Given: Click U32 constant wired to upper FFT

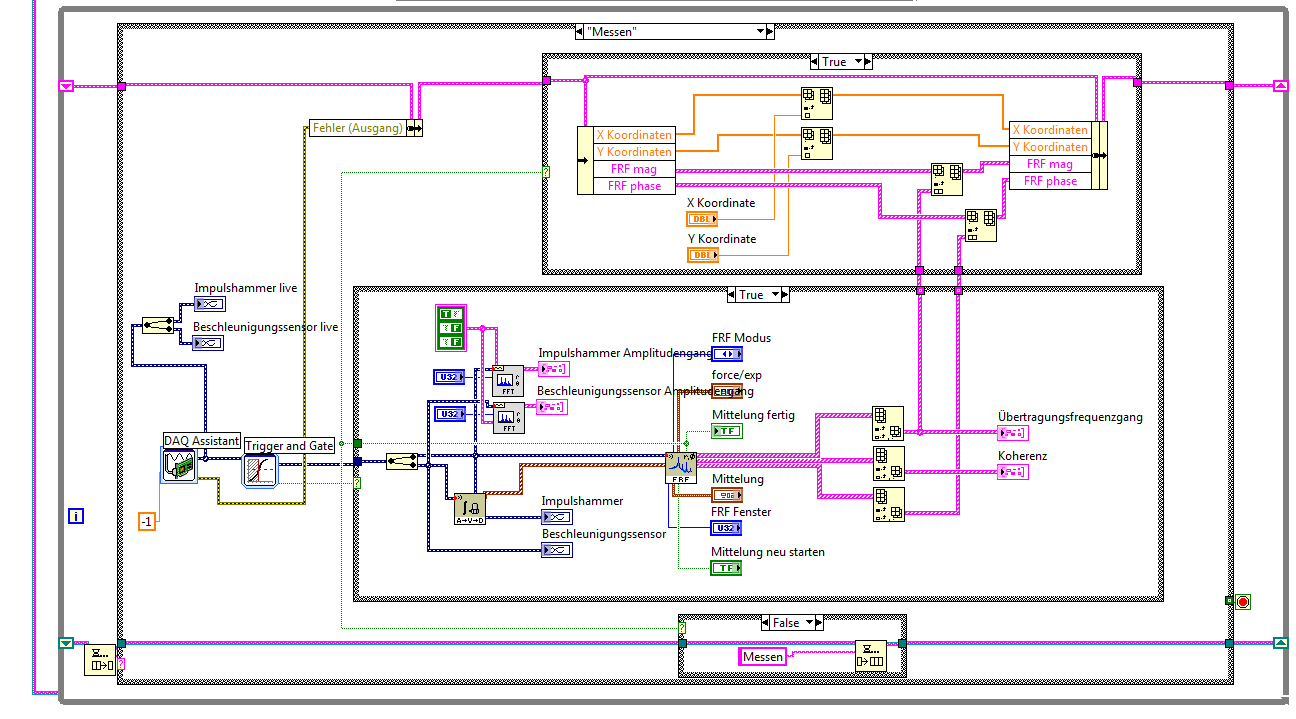Looking at the screenshot, I should tap(449, 377).
